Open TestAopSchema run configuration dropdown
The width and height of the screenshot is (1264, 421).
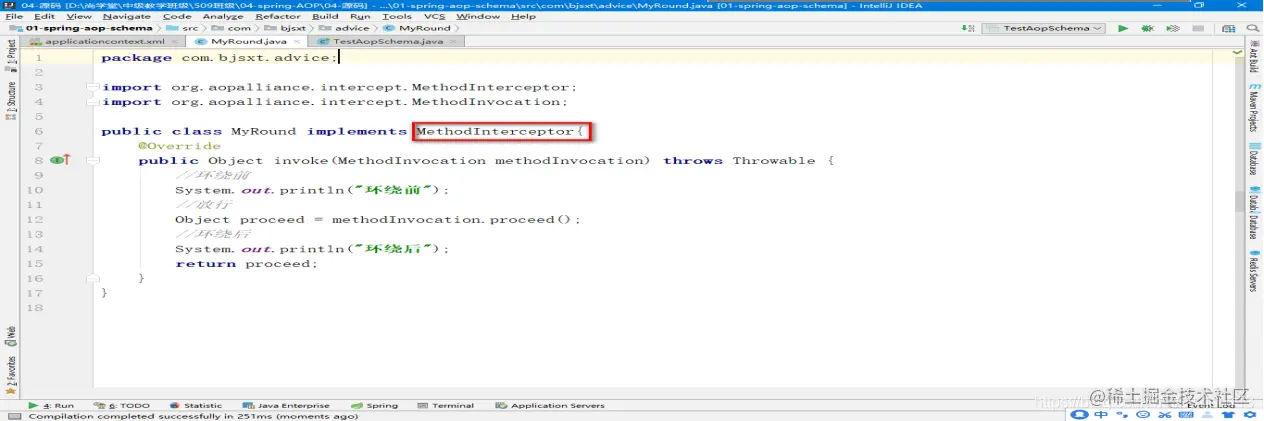pyautogui.click(x=1043, y=28)
